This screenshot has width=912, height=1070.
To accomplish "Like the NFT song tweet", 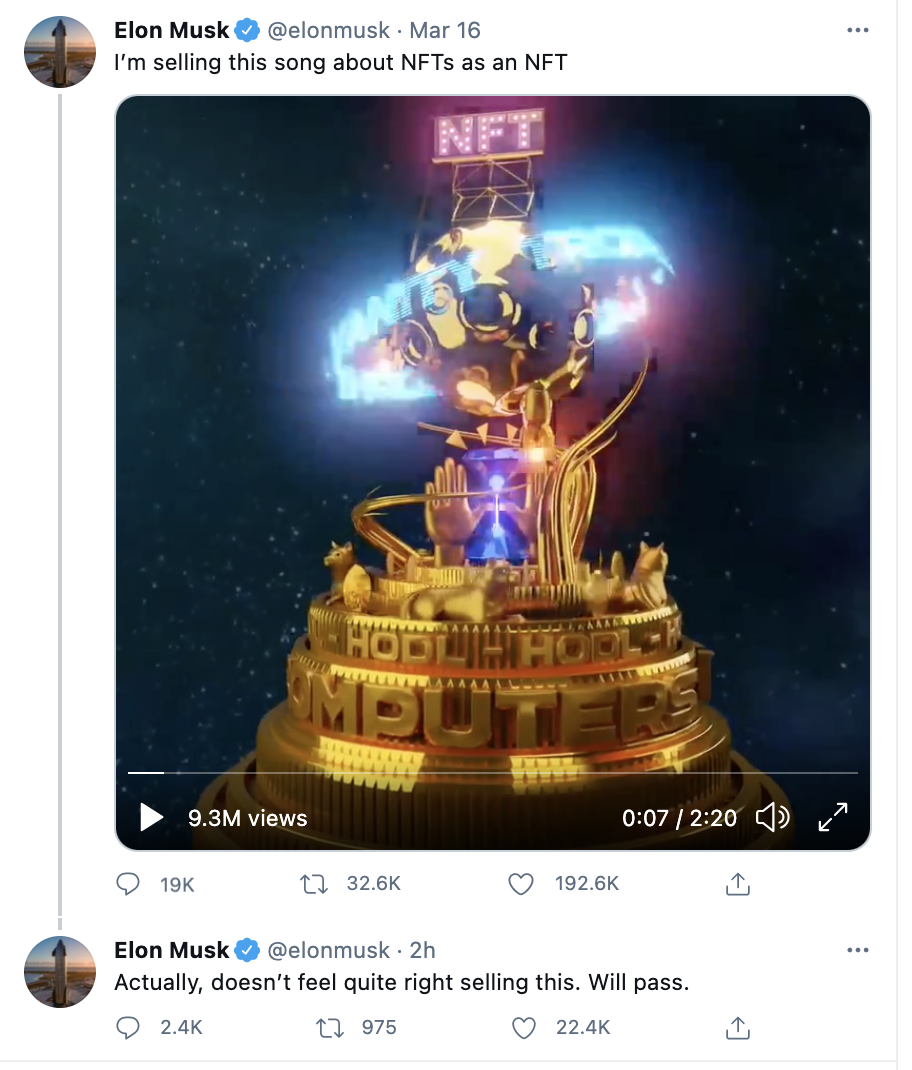I will pyautogui.click(x=520, y=884).
